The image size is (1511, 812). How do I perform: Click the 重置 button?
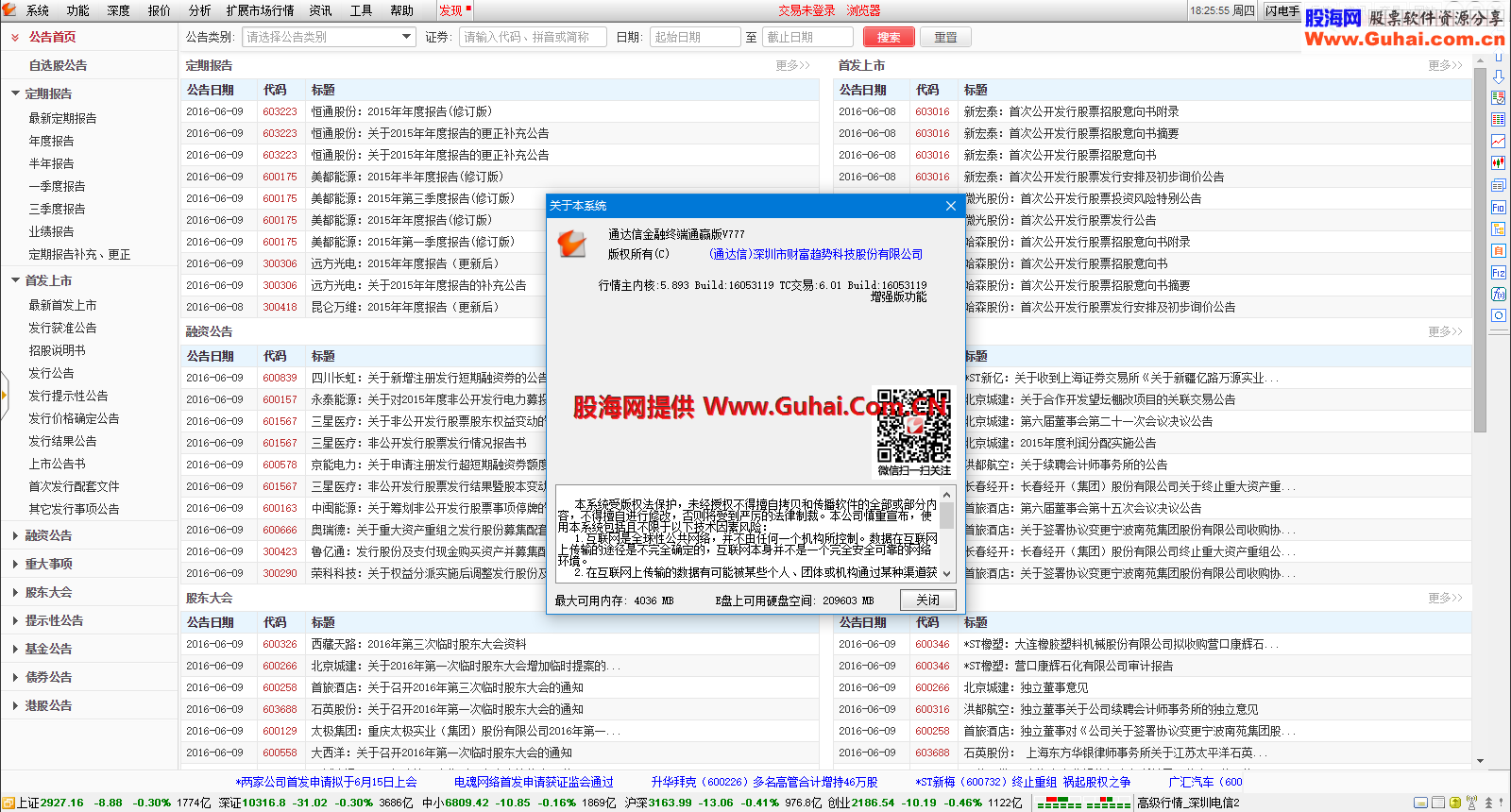(945, 37)
